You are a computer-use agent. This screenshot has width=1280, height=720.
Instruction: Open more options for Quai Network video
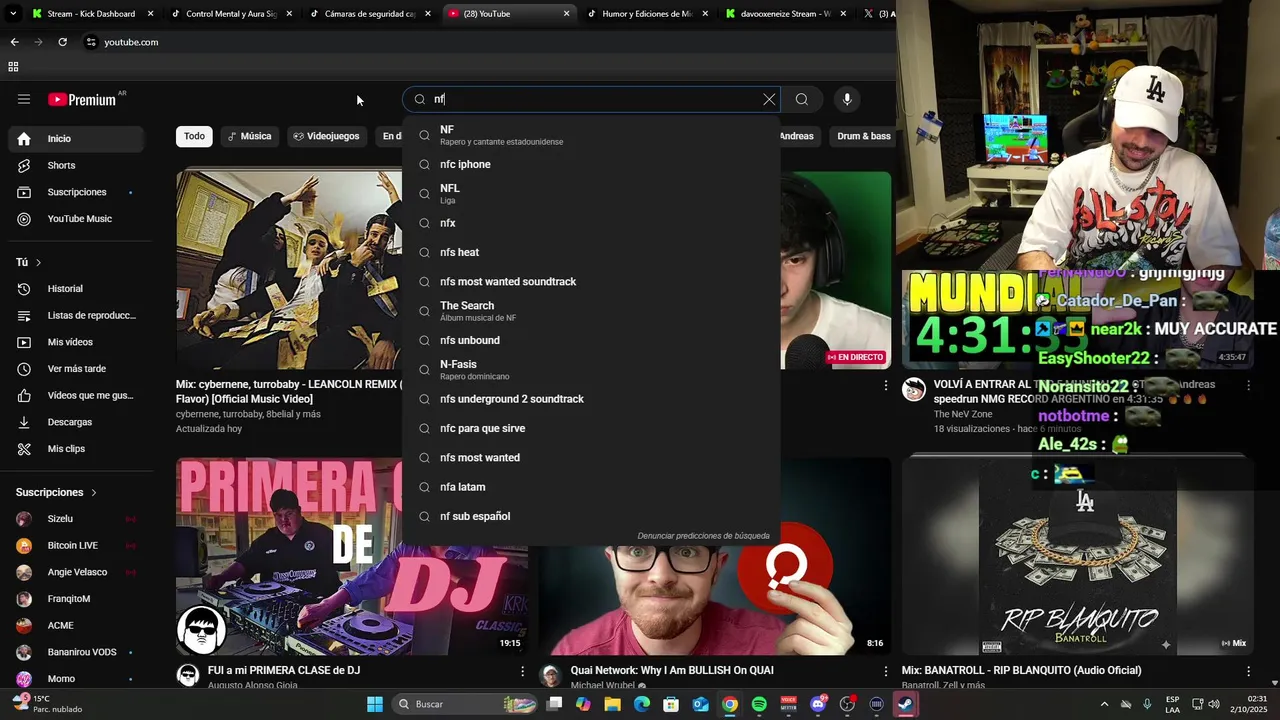[x=885, y=671]
